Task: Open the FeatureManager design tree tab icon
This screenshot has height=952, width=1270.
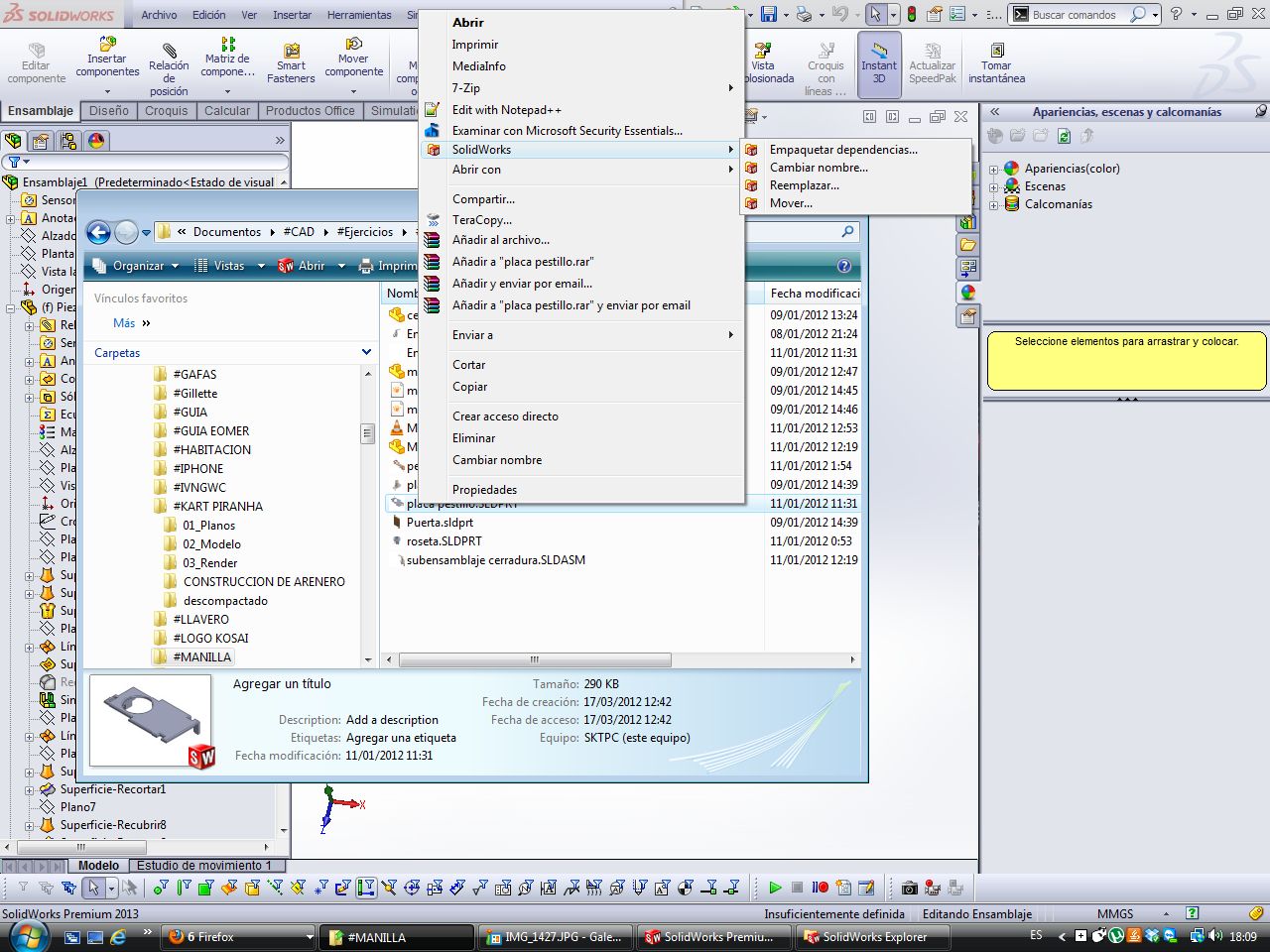Action: (14, 141)
